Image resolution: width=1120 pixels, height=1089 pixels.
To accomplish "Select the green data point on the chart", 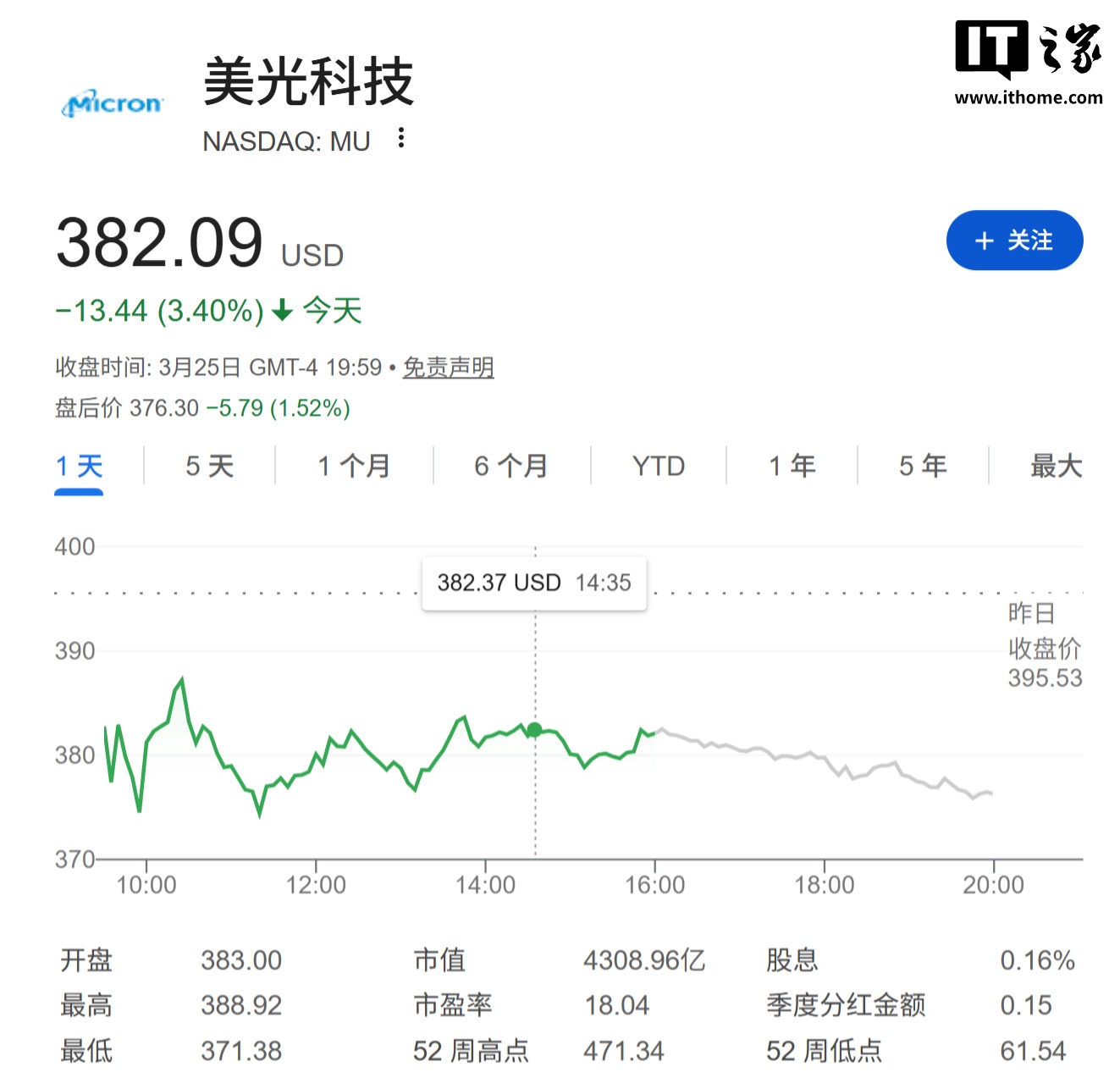I will tap(534, 729).
